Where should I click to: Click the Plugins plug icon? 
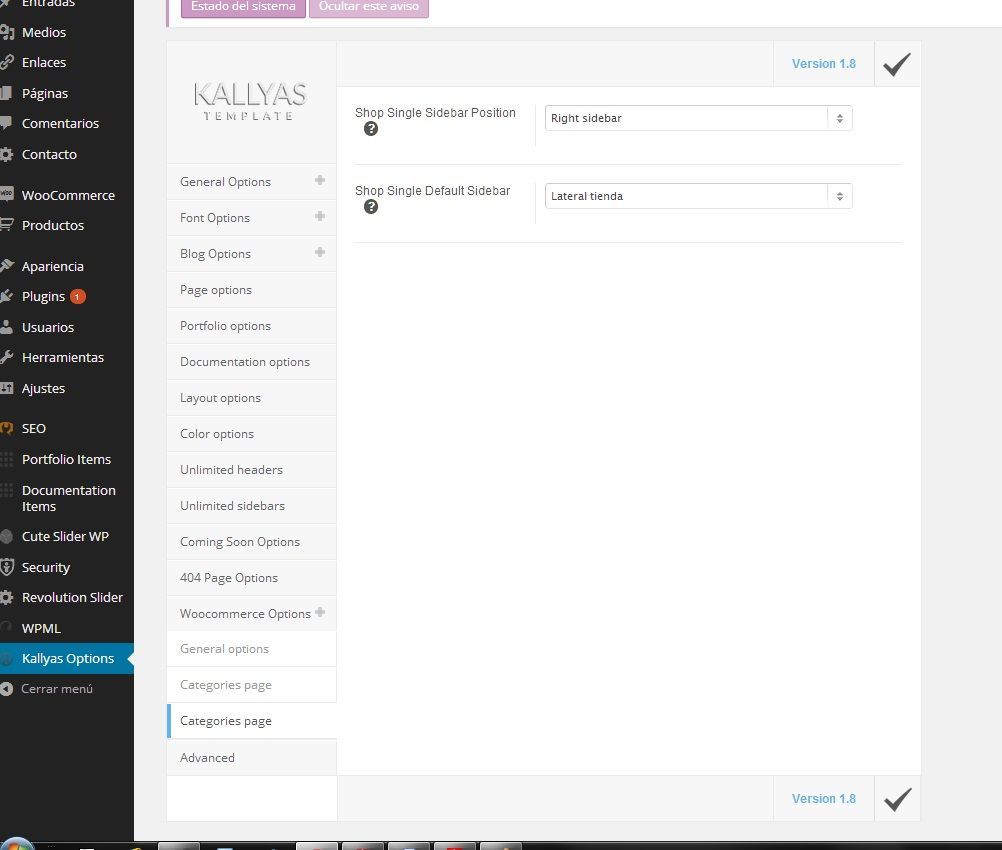click(x=7, y=296)
